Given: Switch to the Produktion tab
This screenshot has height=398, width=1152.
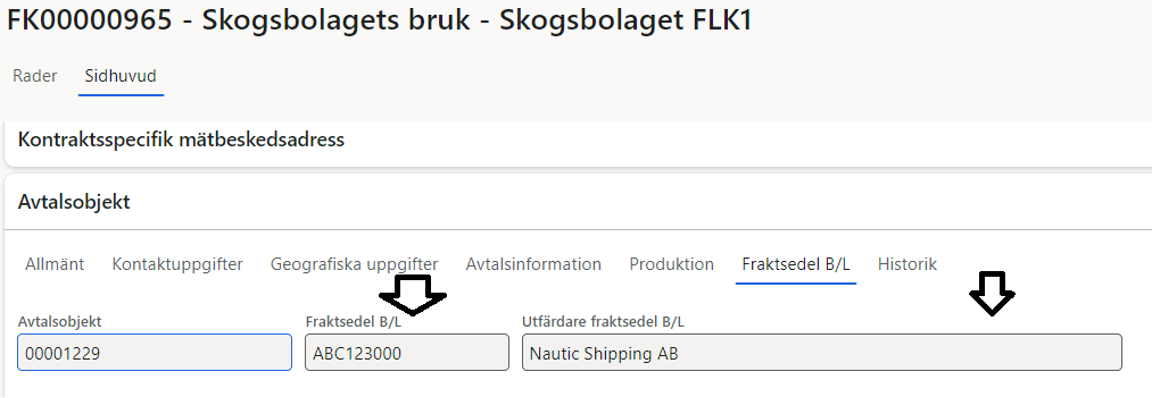Looking at the screenshot, I should pyautogui.click(x=672, y=264).
